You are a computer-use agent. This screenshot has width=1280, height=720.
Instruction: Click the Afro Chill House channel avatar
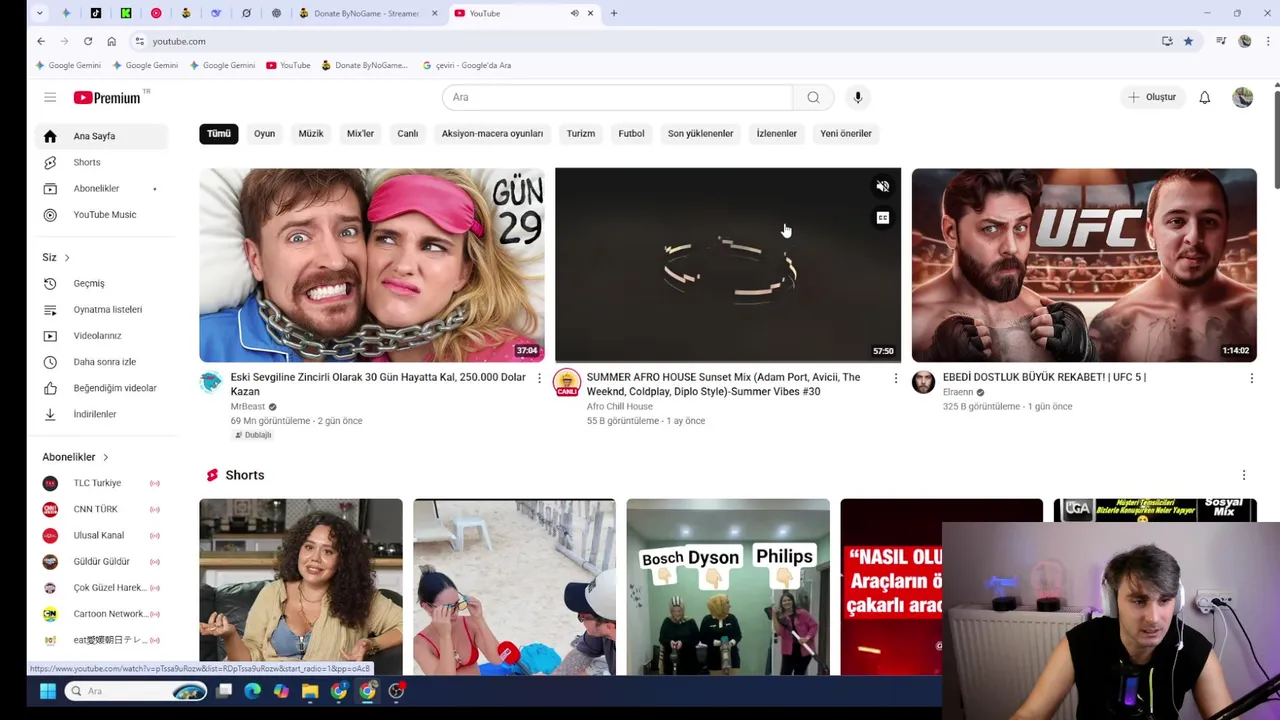[567, 382]
